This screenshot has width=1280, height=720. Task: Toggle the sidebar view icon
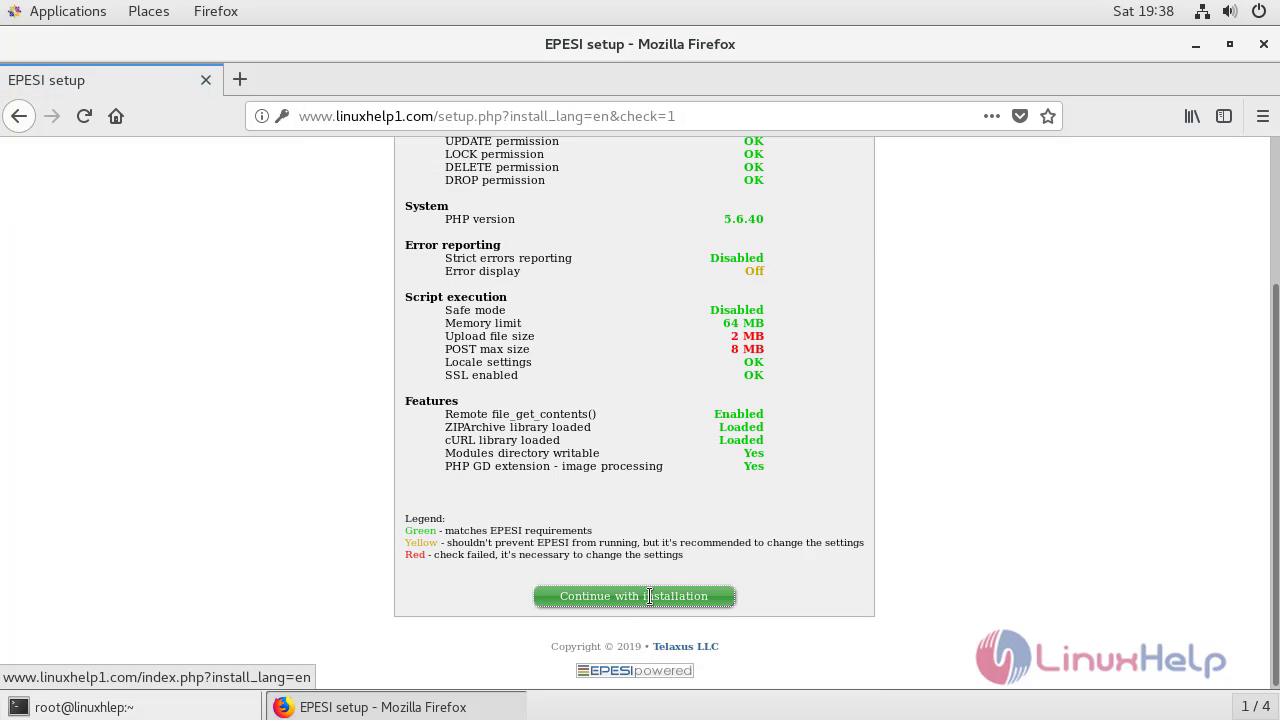click(x=1224, y=116)
